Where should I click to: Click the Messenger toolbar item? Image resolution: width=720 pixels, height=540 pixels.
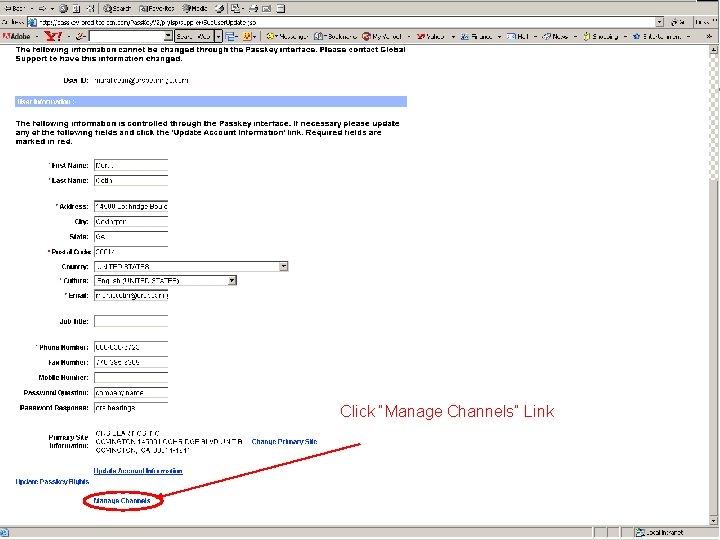(287, 36)
